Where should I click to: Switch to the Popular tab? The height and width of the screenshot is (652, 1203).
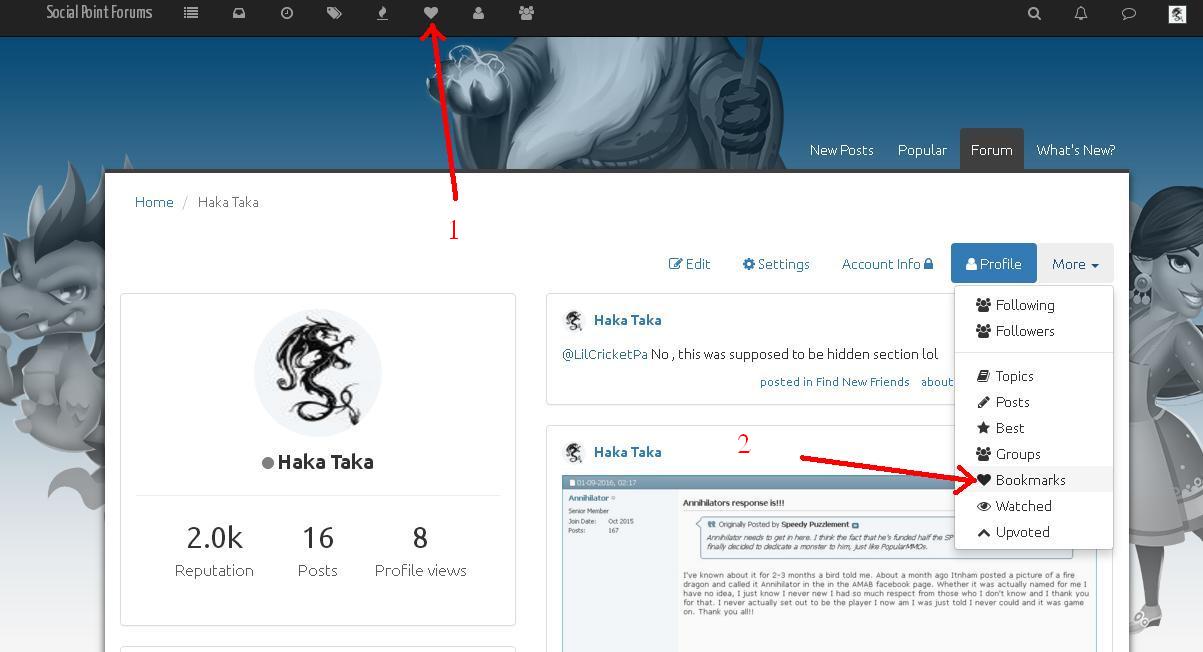(922, 150)
